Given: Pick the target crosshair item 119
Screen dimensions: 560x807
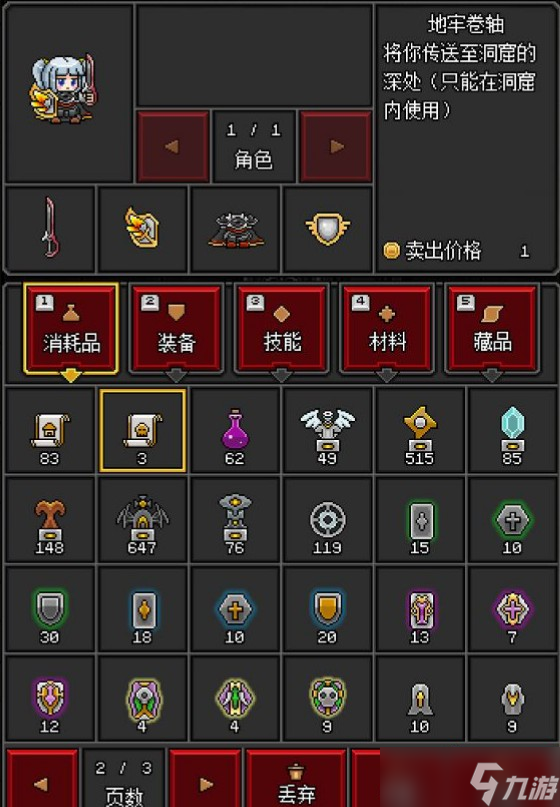Looking at the screenshot, I should tap(327, 520).
